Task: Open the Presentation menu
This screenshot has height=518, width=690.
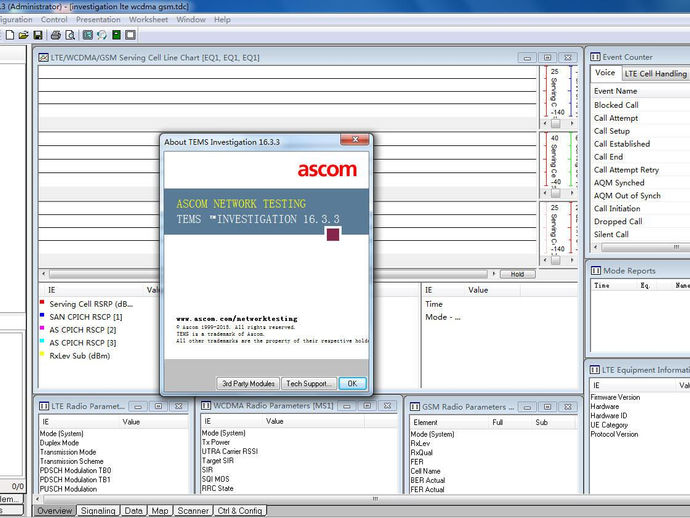Action: 98,19
